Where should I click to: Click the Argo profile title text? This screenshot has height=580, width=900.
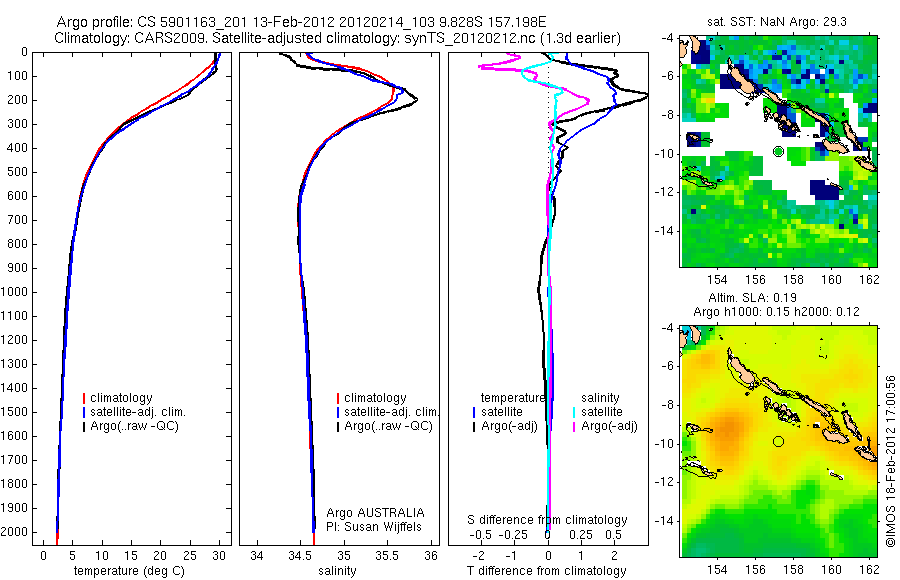(301, 22)
